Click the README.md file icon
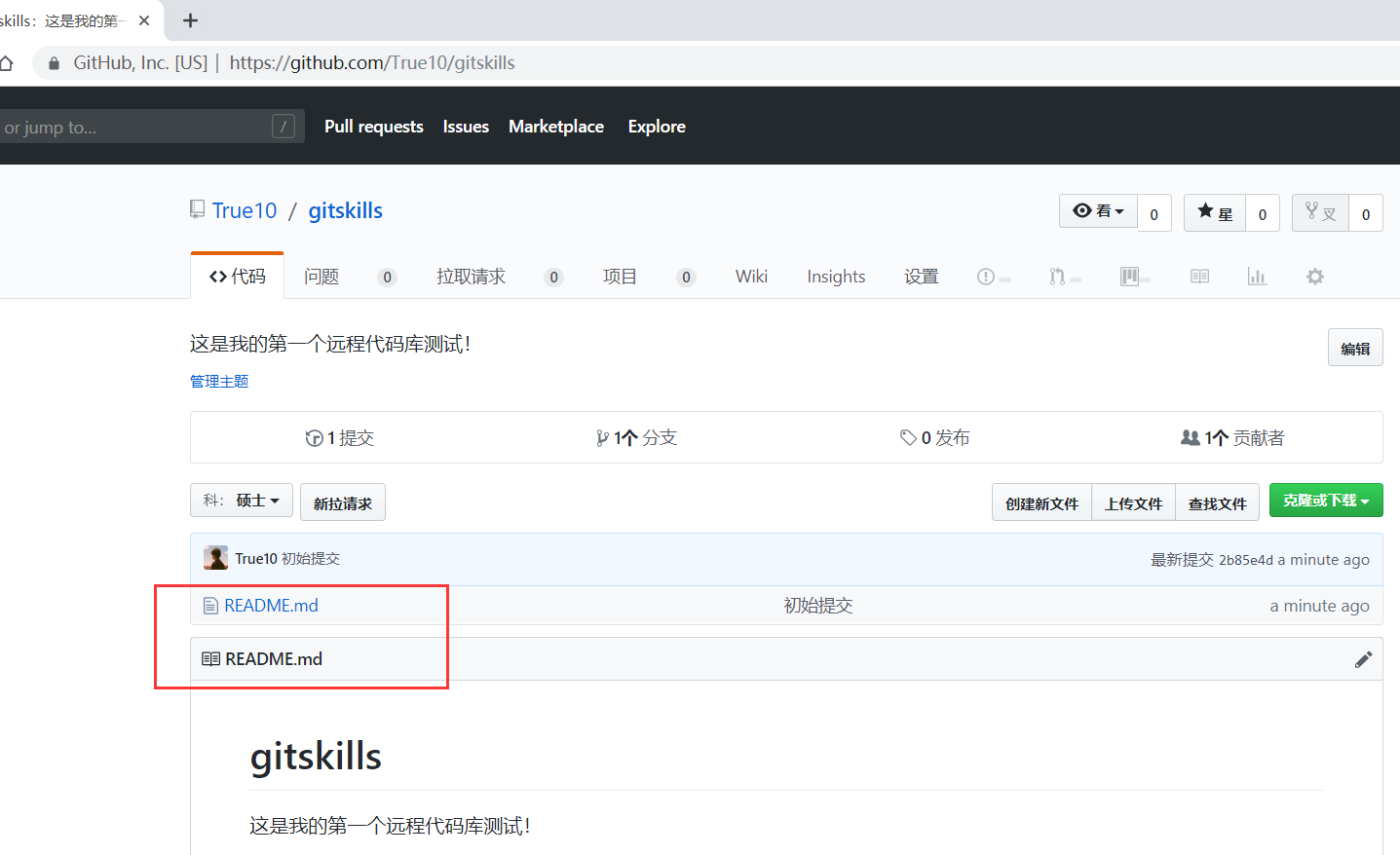1400x855 pixels. [x=210, y=606]
